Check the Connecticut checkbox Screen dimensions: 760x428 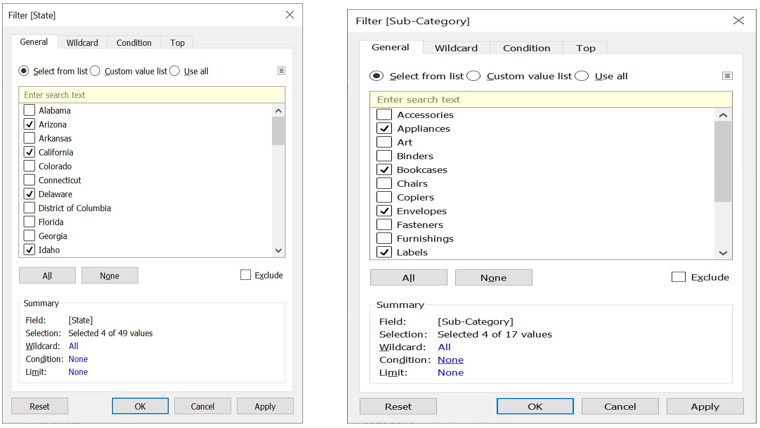click(x=30, y=180)
